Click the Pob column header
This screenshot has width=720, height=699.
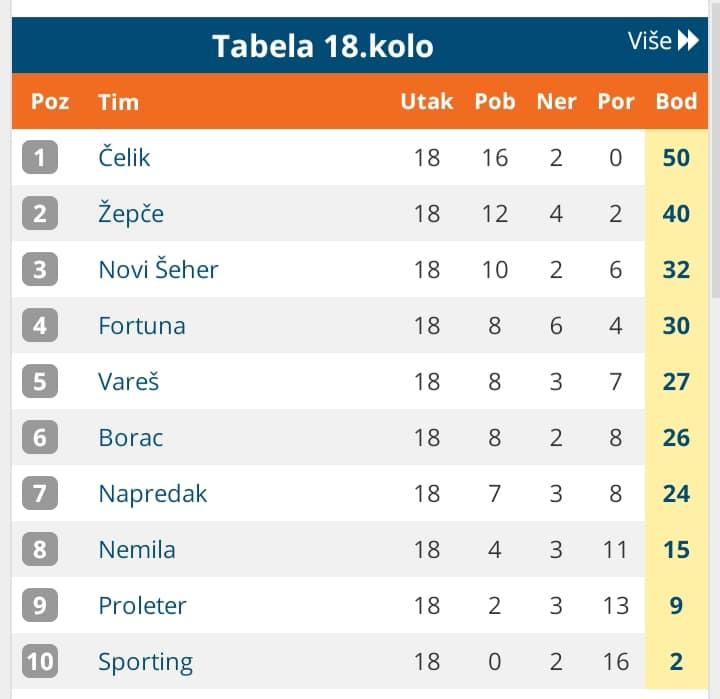tap(495, 101)
